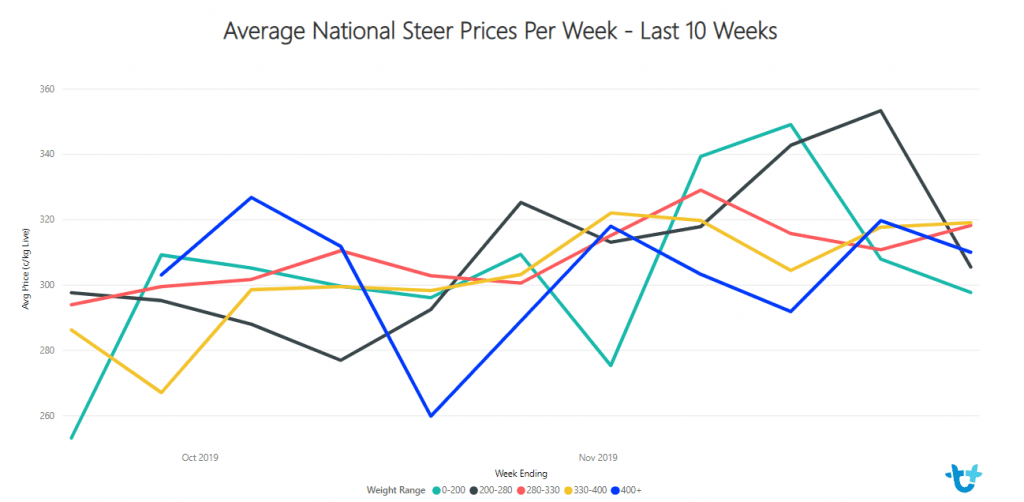Select the dark grey 200-280 legend marker
1024x502 pixels.
472,490
